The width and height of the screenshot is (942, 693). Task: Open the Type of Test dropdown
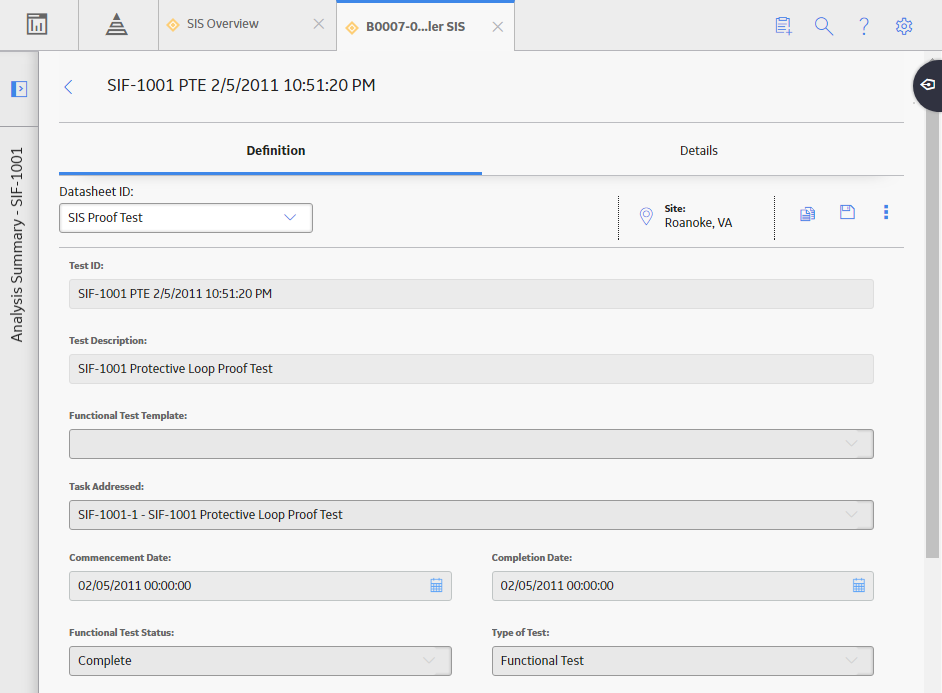682,661
